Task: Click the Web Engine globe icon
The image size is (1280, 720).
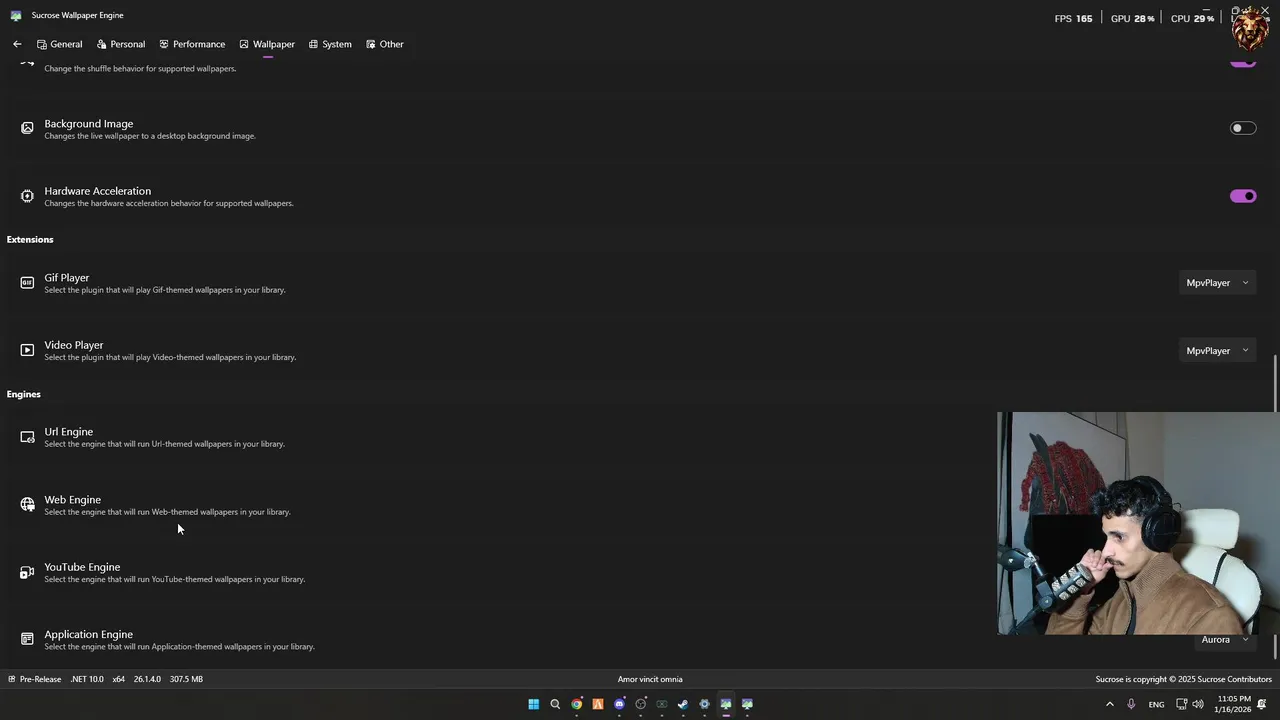Action: pyautogui.click(x=27, y=505)
